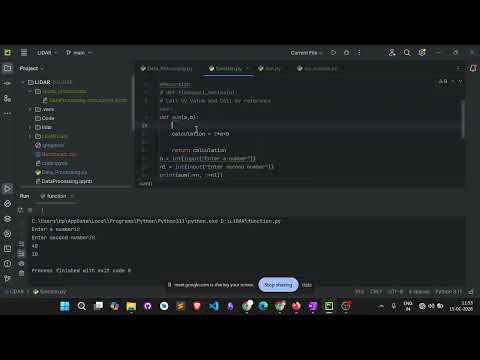Open PyCharm from the taskbar
The width and height of the screenshot is (480, 360).
pos(329,306)
